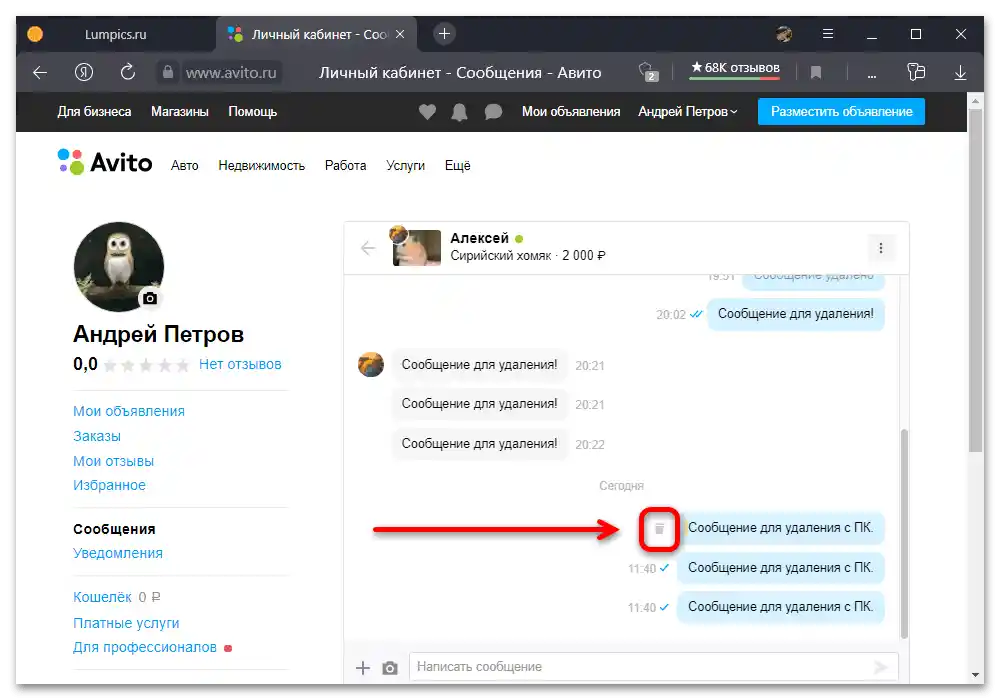
Task: Close the Личный кабинет tab
Action: coord(400,34)
